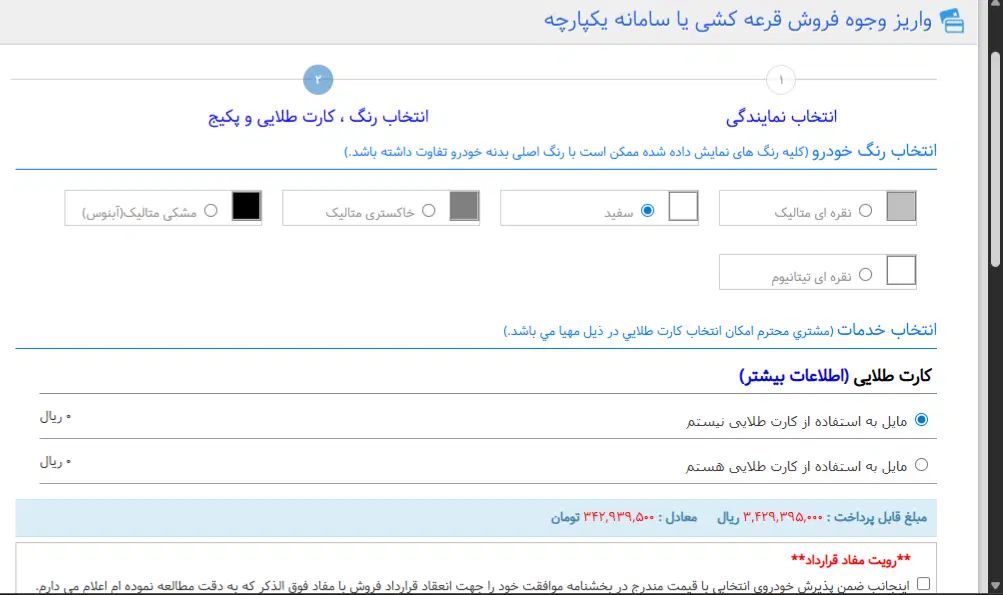Open the اطلاعات بیشتر link for golden card
This screenshot has height=595, width=1003.
point(794,376)
